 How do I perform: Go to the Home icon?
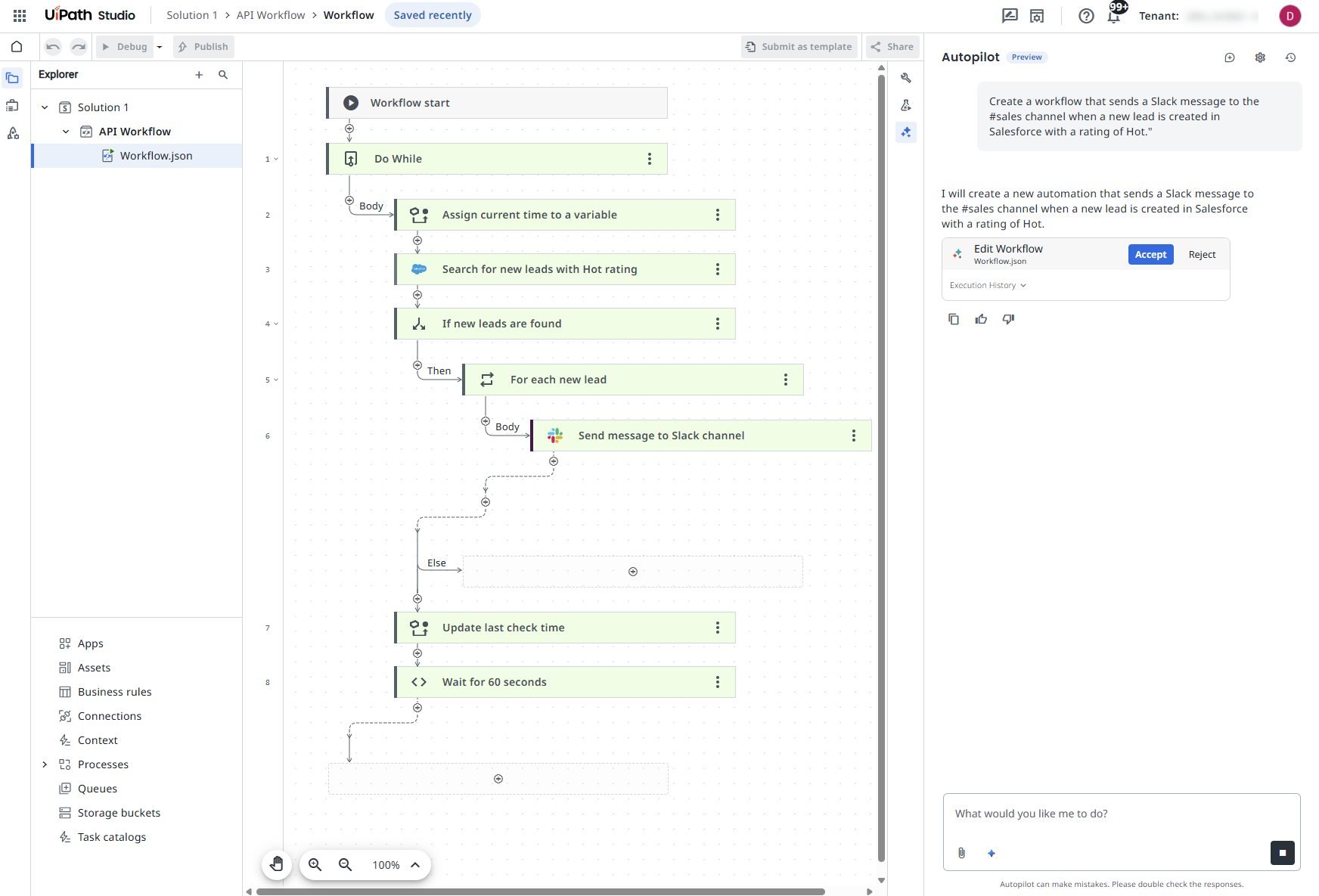tap(16, 46)
